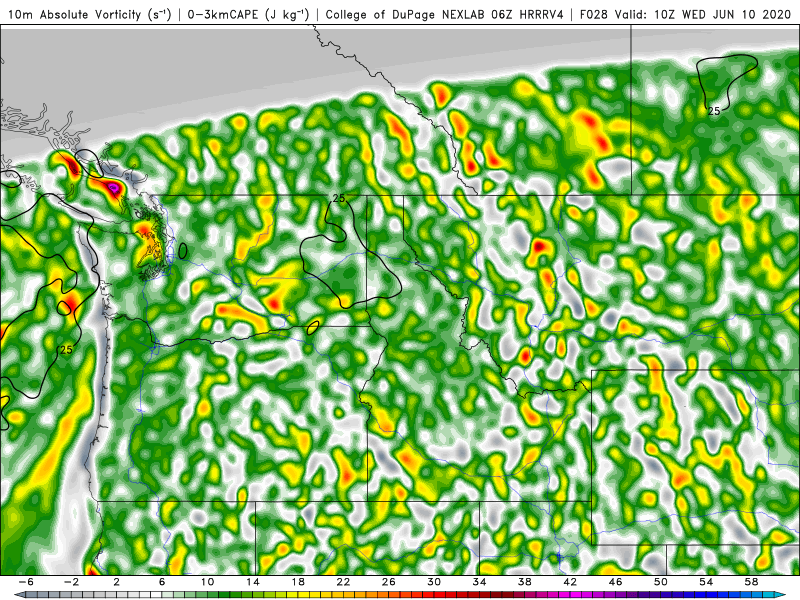Click 'College of DuPage NEXLAB' in the header
Screen dimensions: 800x600
click(406, 15)
